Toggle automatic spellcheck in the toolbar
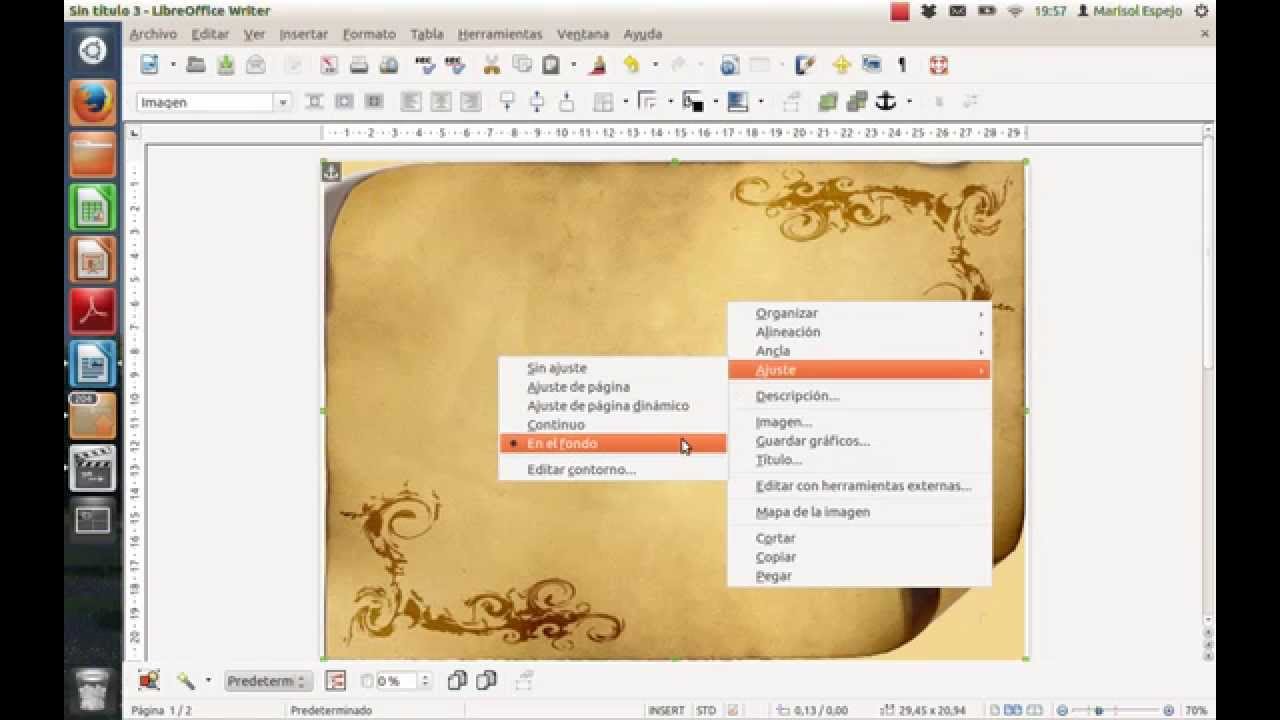1280x720 pixels. pyautogui.click(x=455, y=65)
